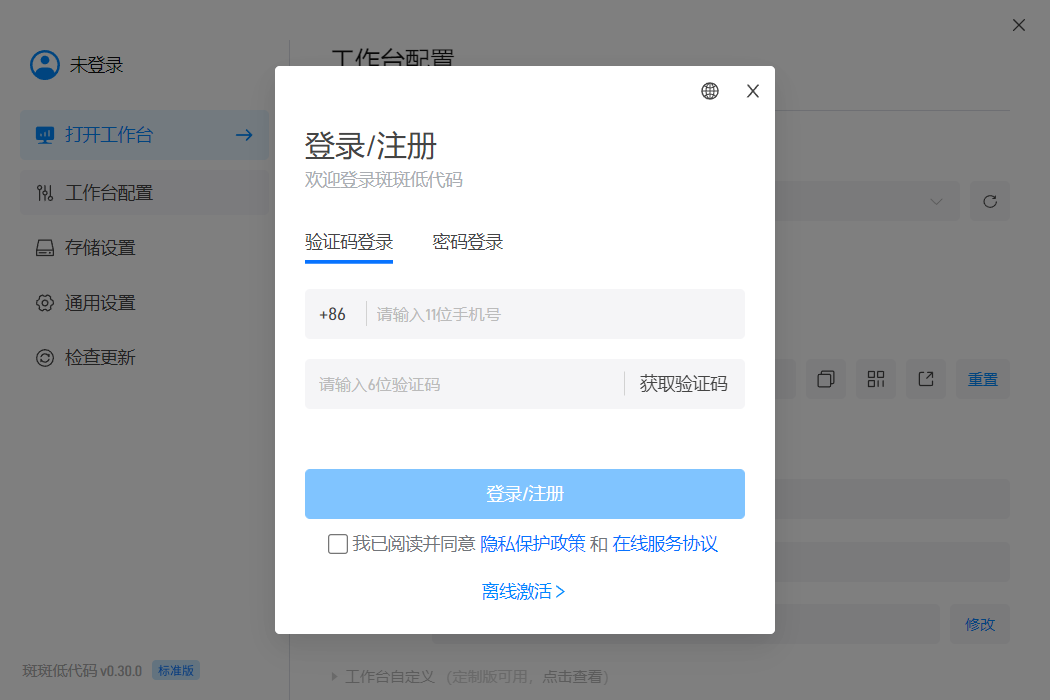Click the drive icon next to 存储设置

(x=45, y=249)
